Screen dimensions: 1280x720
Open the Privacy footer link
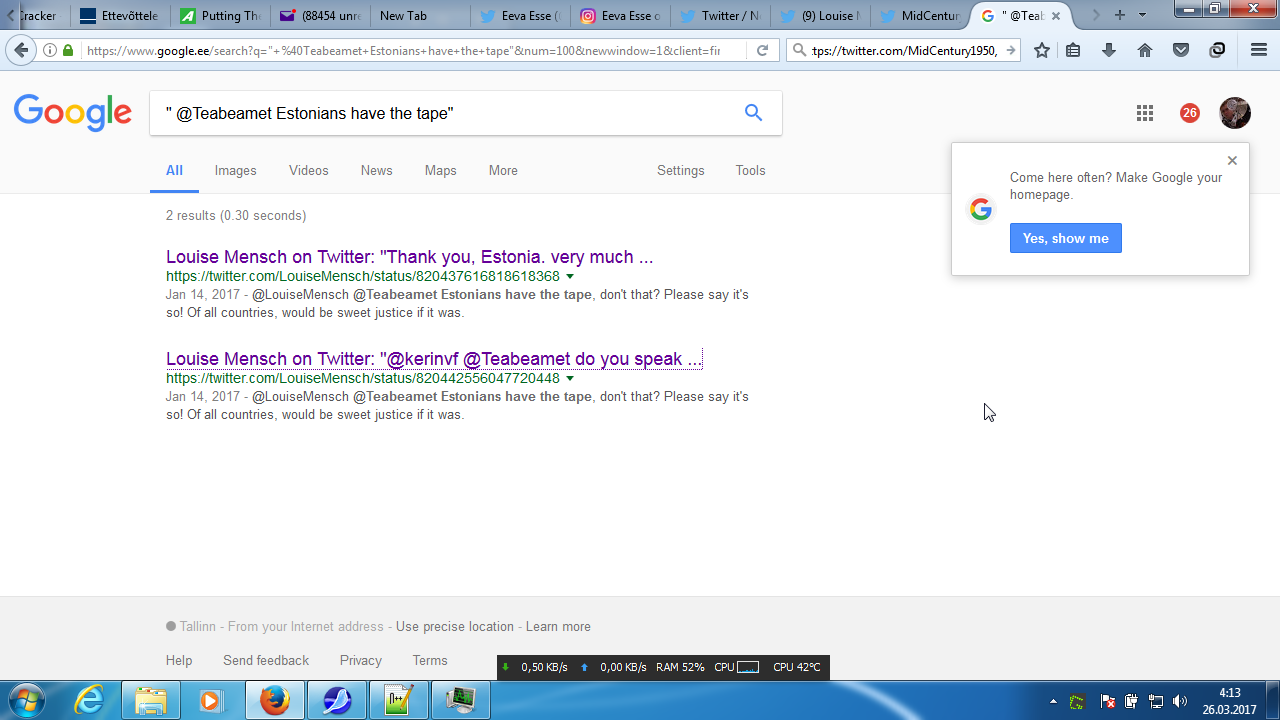[x=361, y=661]
